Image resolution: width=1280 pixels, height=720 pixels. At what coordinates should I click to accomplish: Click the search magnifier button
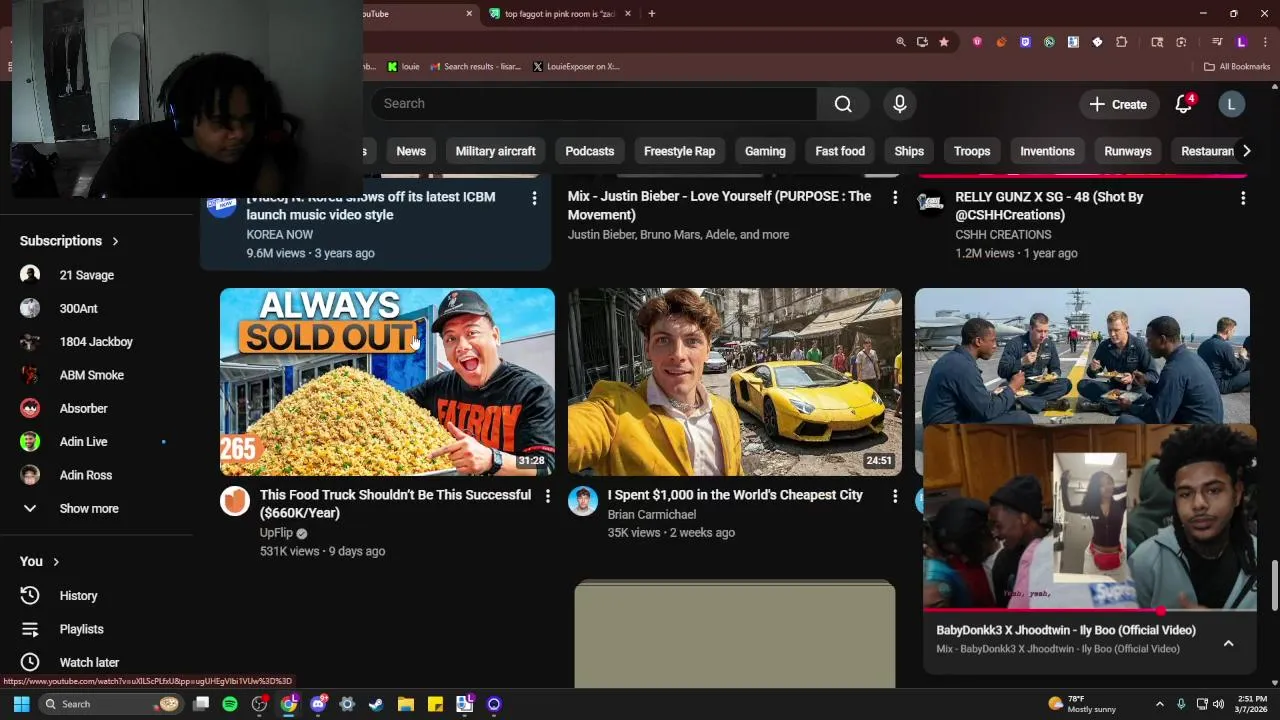pos(843,104)
